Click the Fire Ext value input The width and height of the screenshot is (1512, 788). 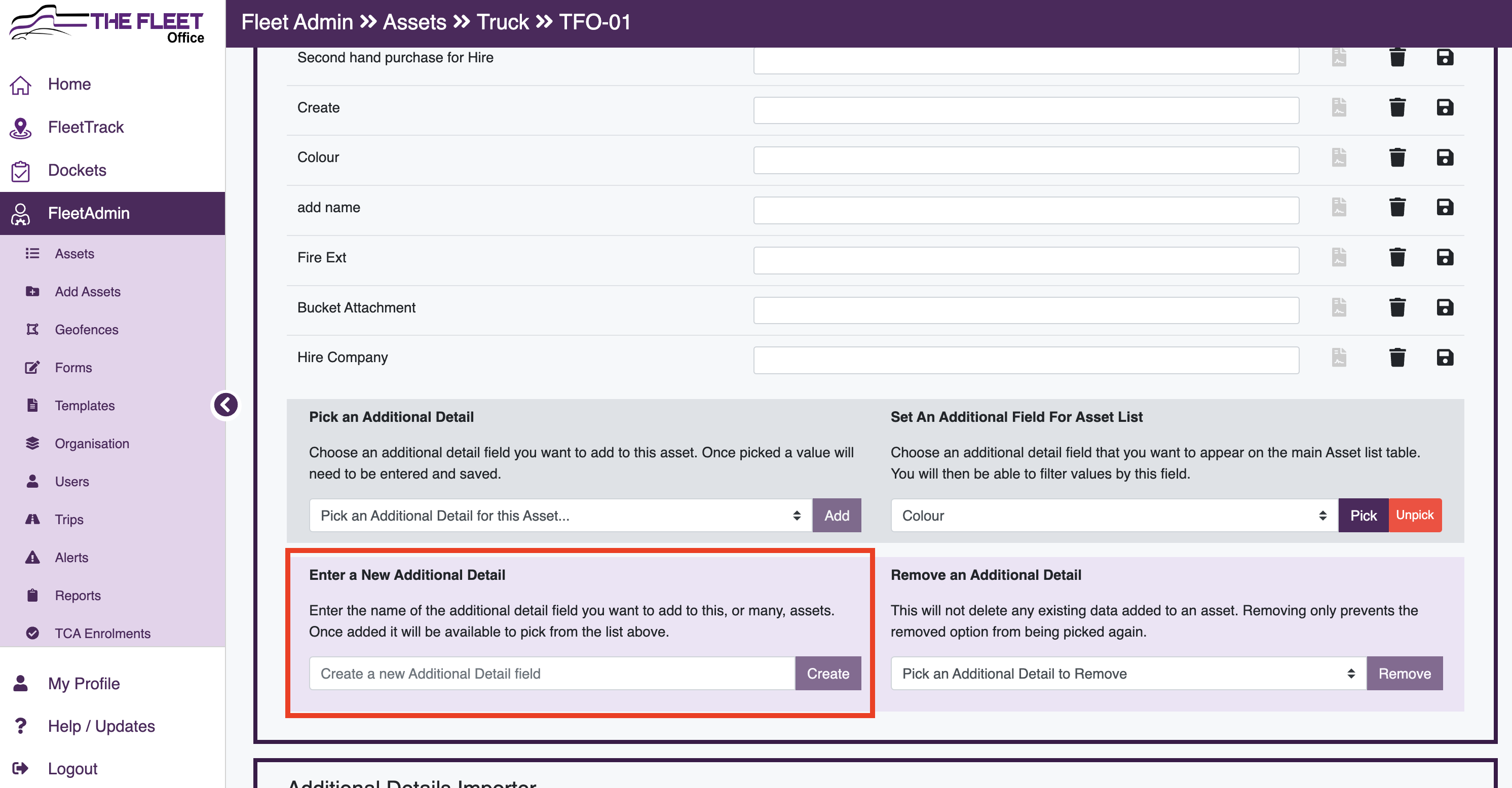[1026, 260]
